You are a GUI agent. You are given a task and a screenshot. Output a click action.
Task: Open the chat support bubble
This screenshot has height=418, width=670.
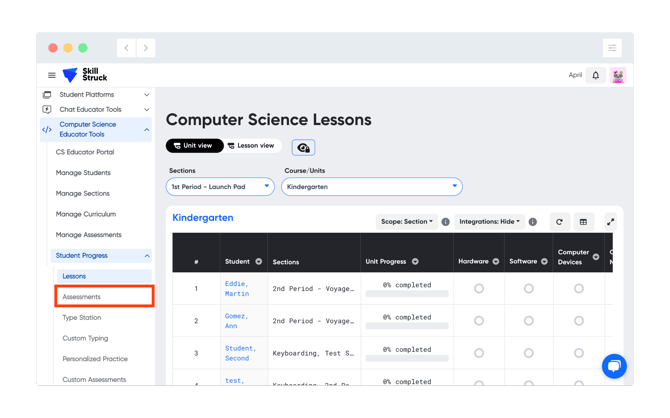(614, 366)
